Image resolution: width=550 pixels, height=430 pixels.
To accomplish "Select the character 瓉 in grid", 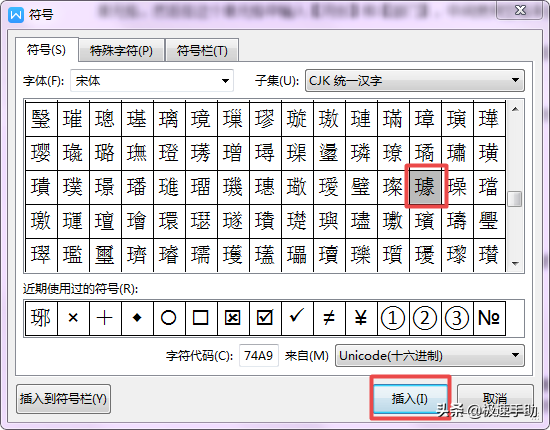I will [x=489, y=255].
